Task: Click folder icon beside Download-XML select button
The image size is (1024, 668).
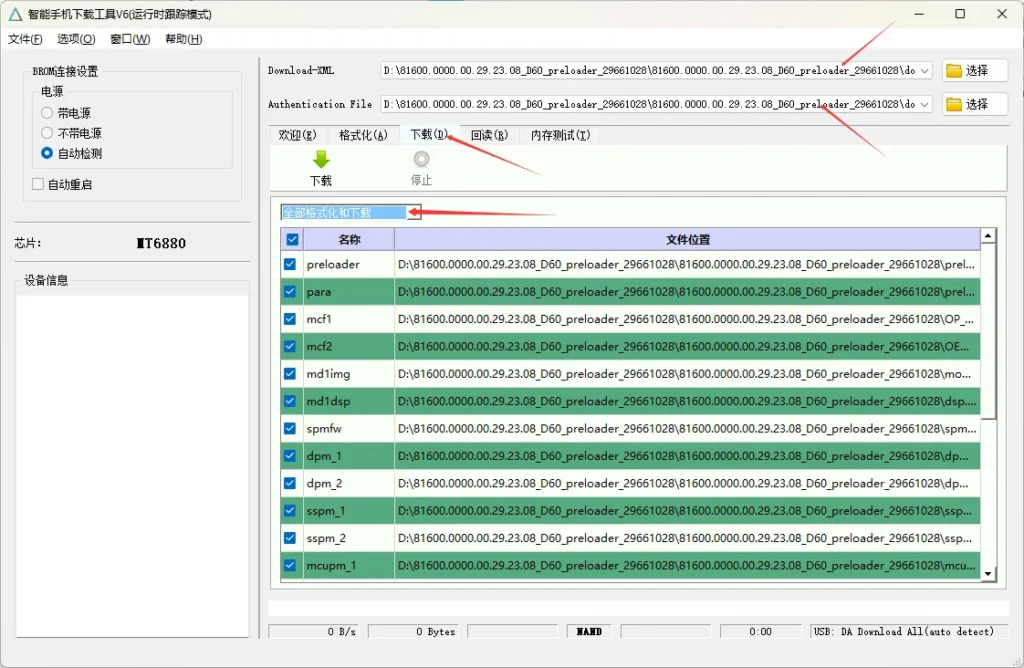Action: (954, 71)
